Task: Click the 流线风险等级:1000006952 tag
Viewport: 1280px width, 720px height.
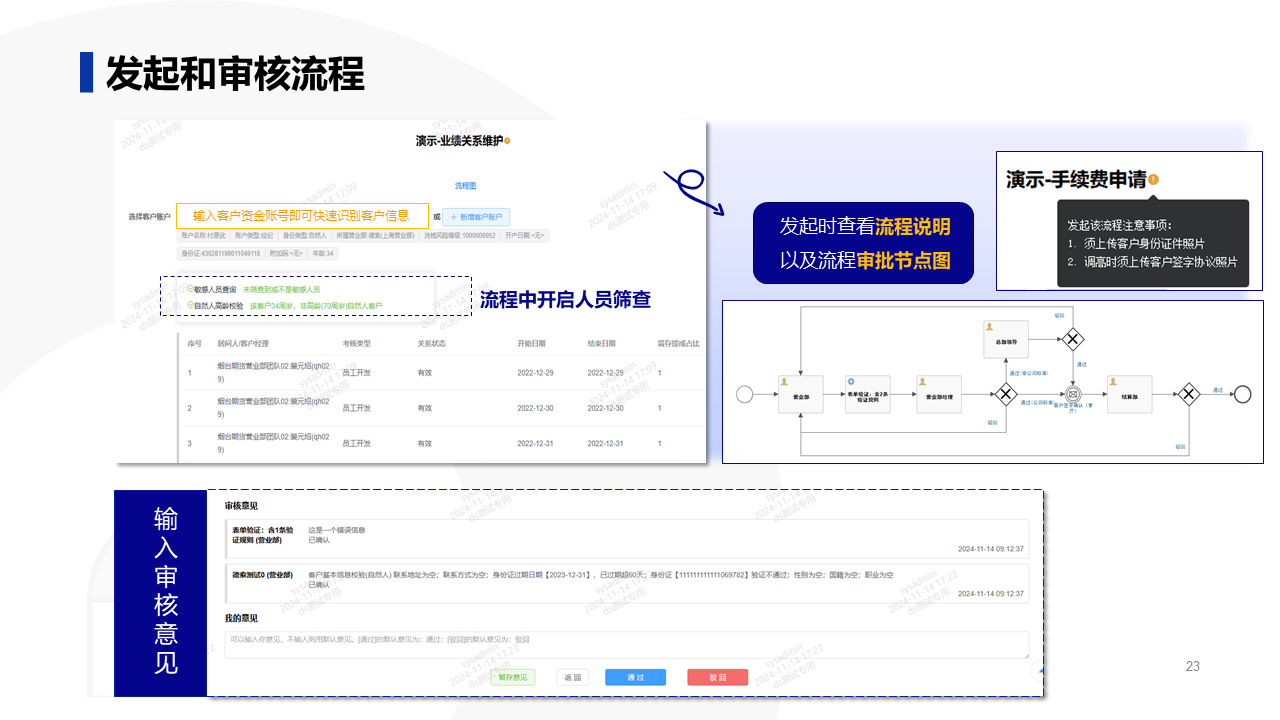Action: [460, 236]
